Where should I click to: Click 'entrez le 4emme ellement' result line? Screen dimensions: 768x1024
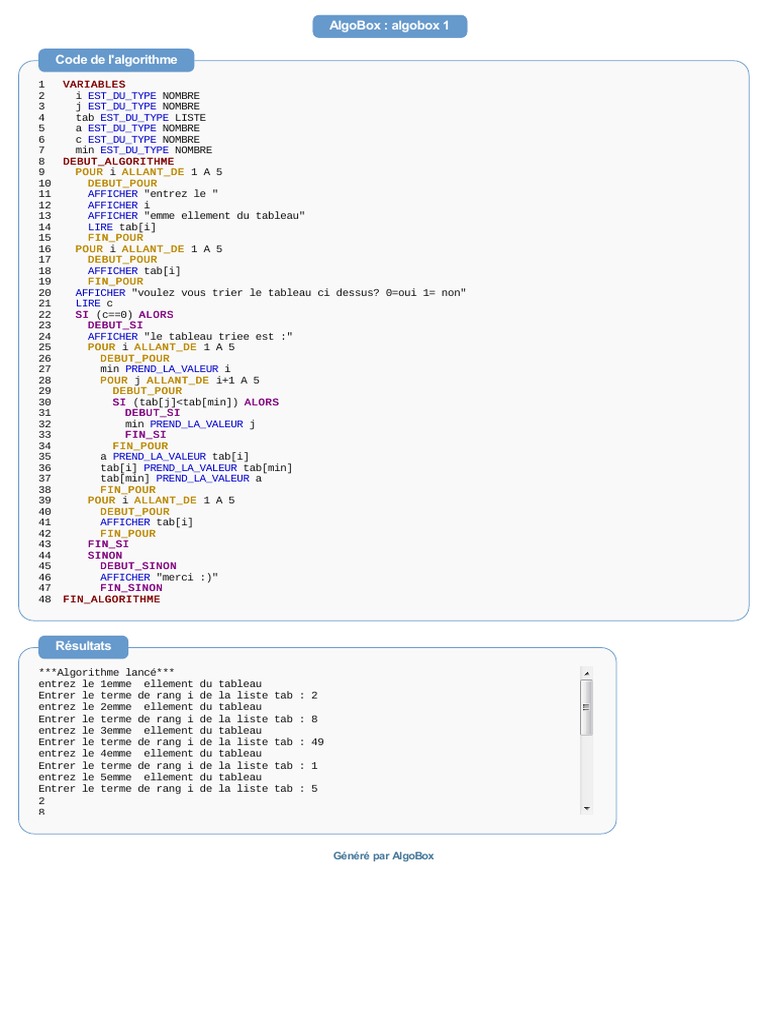click(150, 754)
